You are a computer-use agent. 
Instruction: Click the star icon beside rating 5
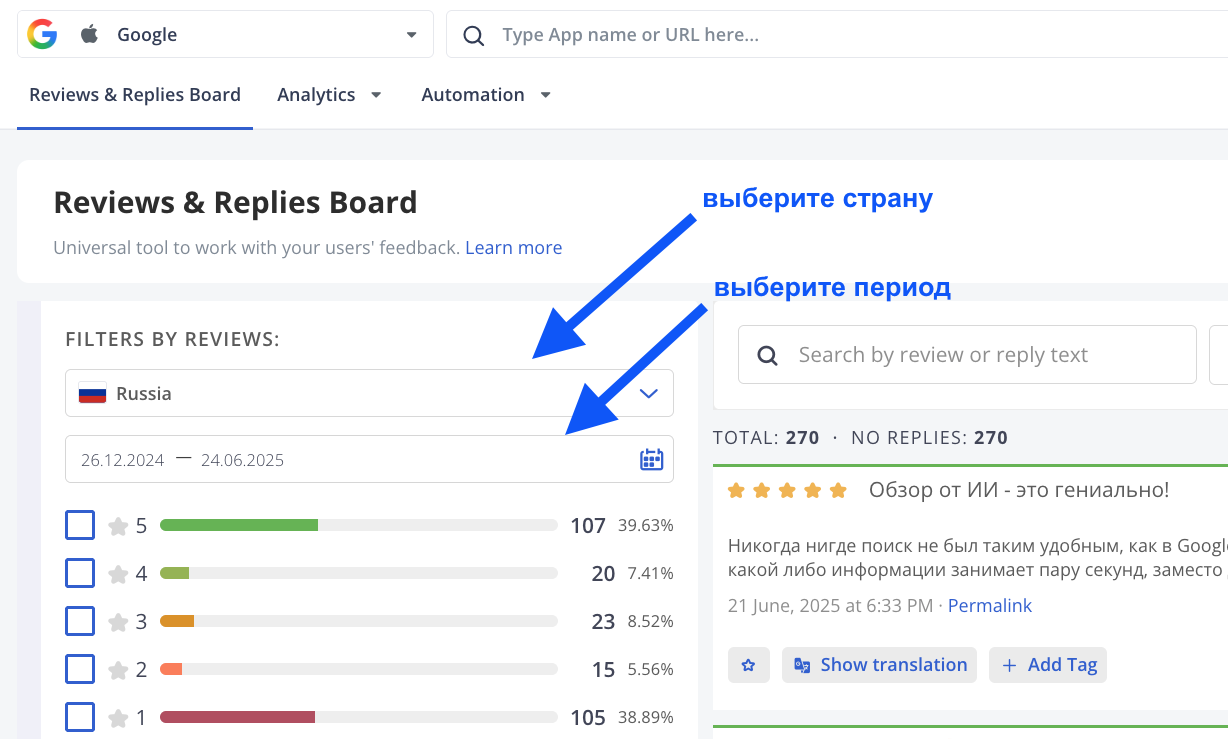[118, 525]
